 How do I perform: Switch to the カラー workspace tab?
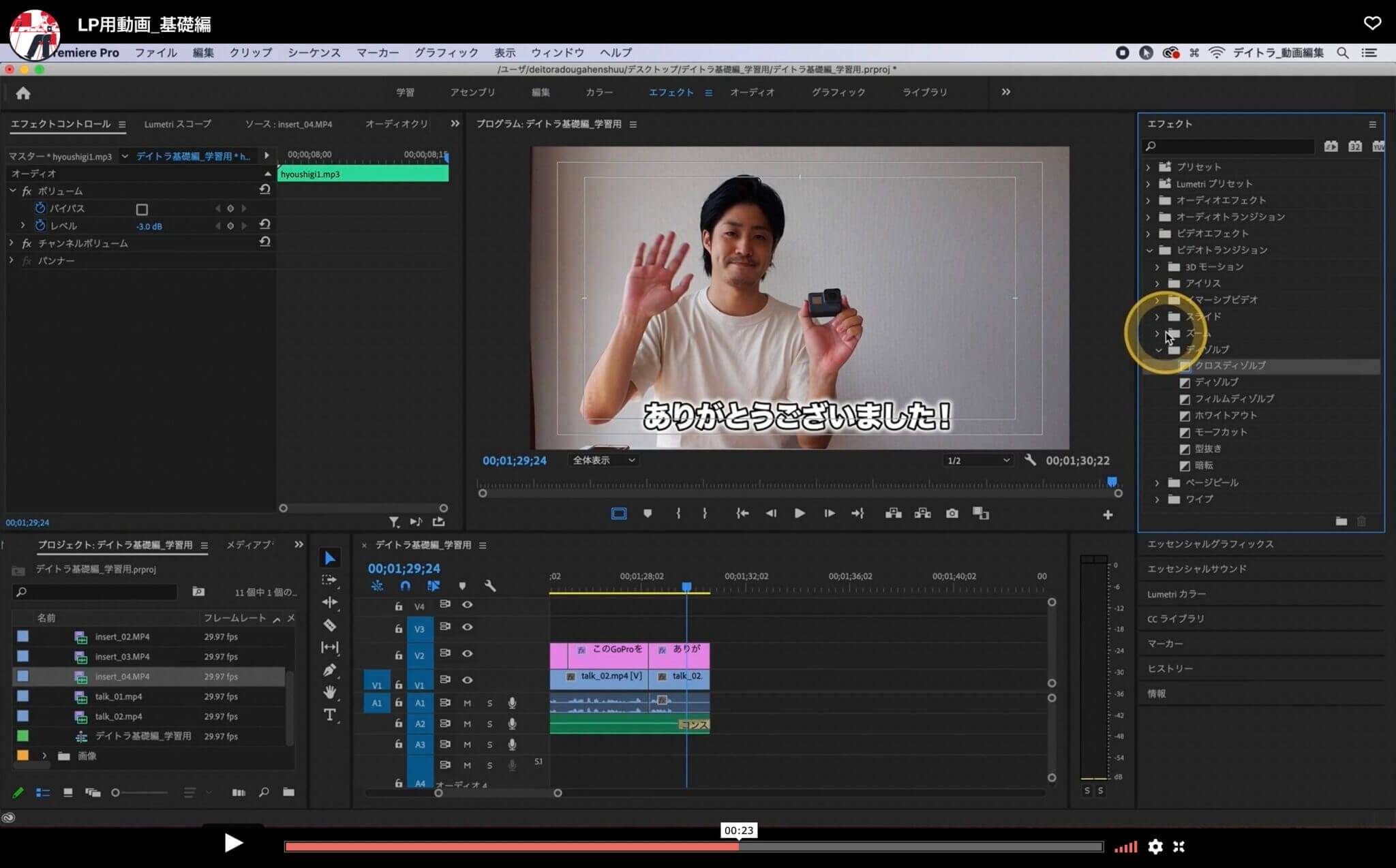pos(598,92)
